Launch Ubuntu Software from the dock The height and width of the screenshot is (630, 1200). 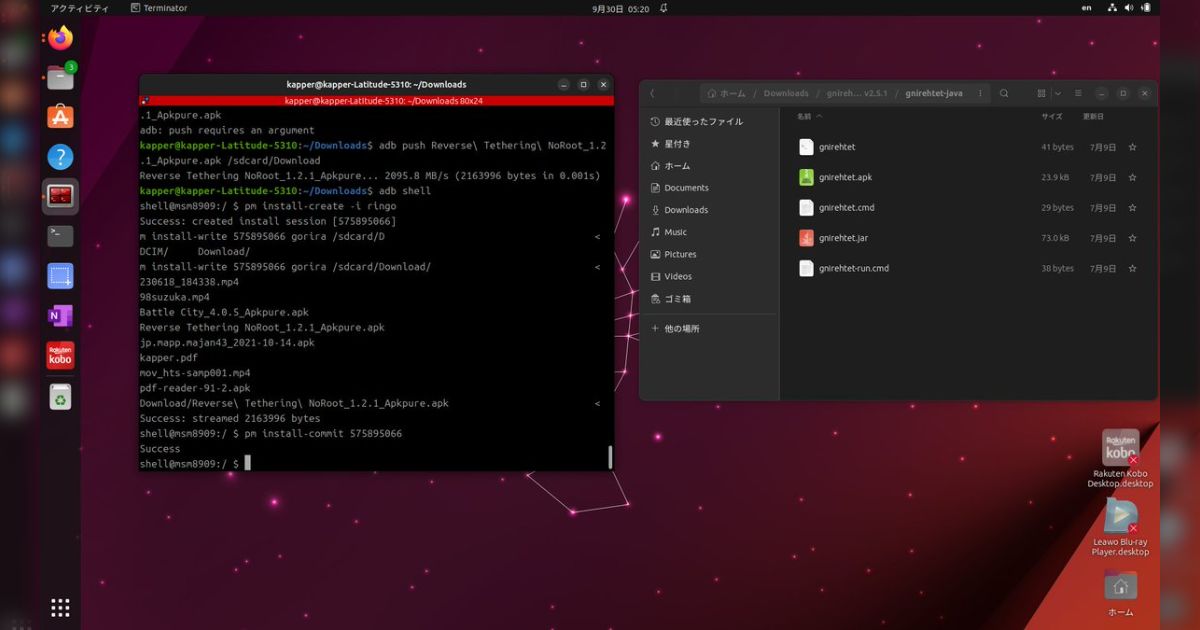coord(60,117)
